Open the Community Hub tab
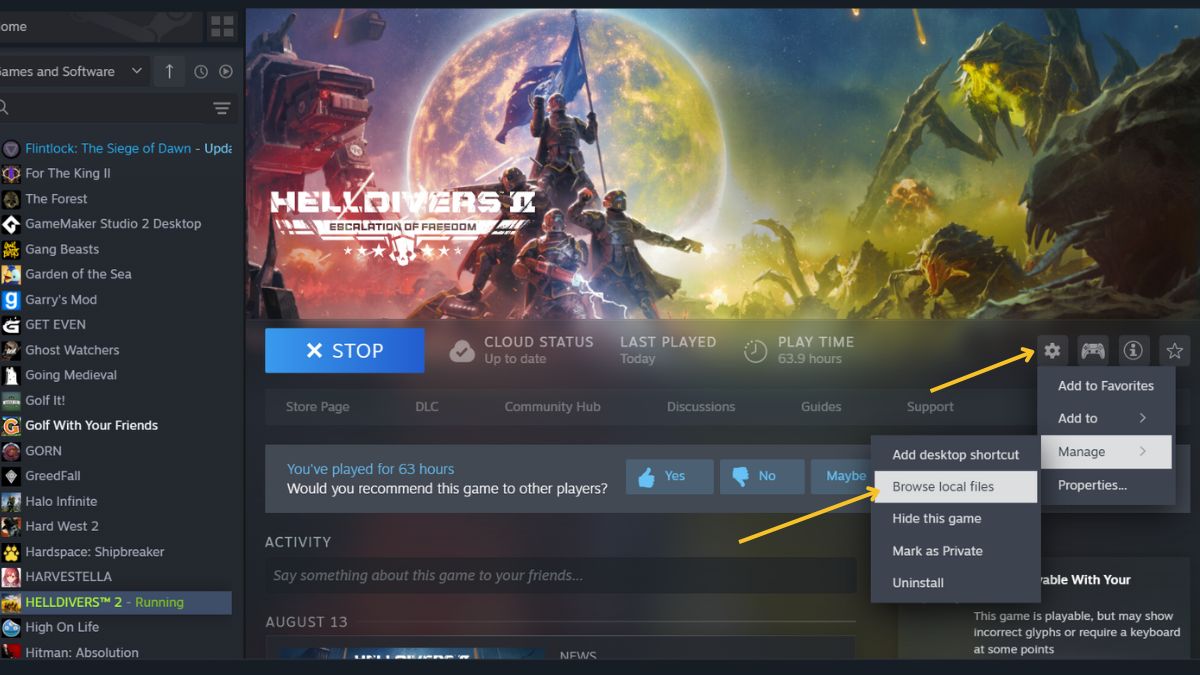The width and height of the screenshot is (1200, 675). [552, 406]
